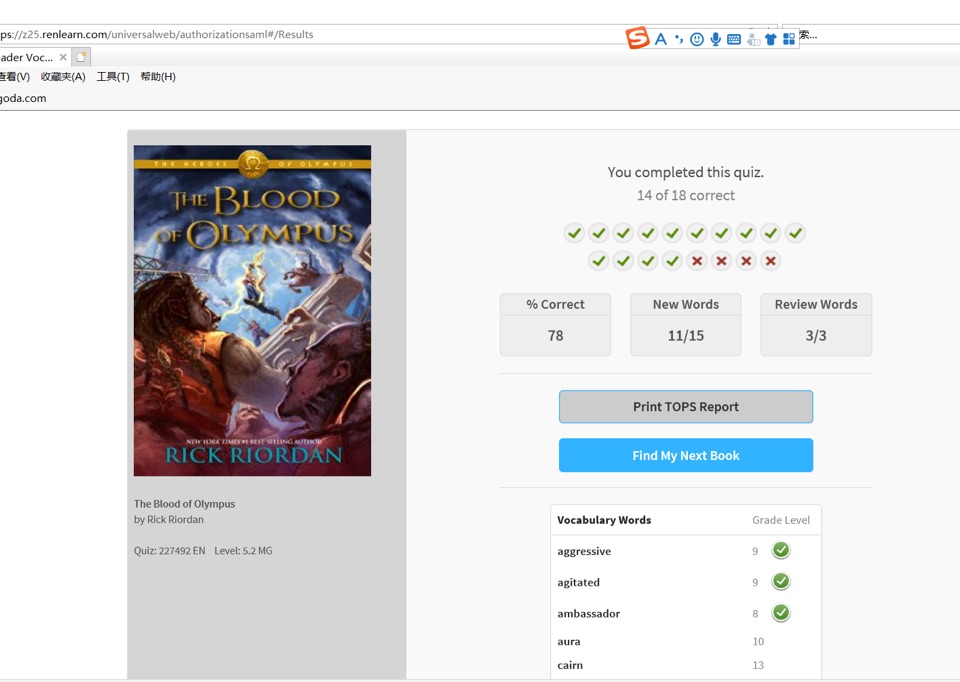This screenshot has height=682, width=960.
Task: Click grade level 13 for cairn
Action: click(758, 665)
